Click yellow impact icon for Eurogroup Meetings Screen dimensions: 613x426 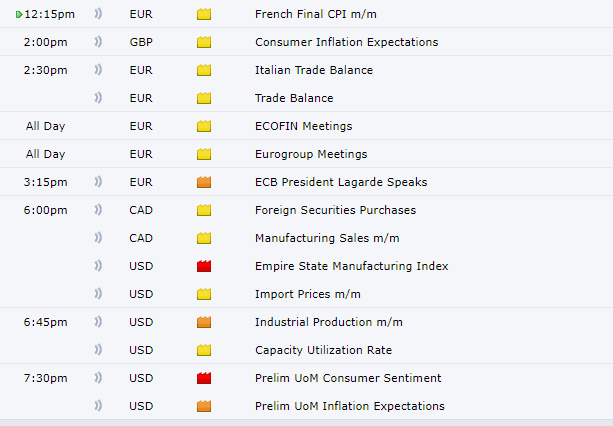pos(204,154)
